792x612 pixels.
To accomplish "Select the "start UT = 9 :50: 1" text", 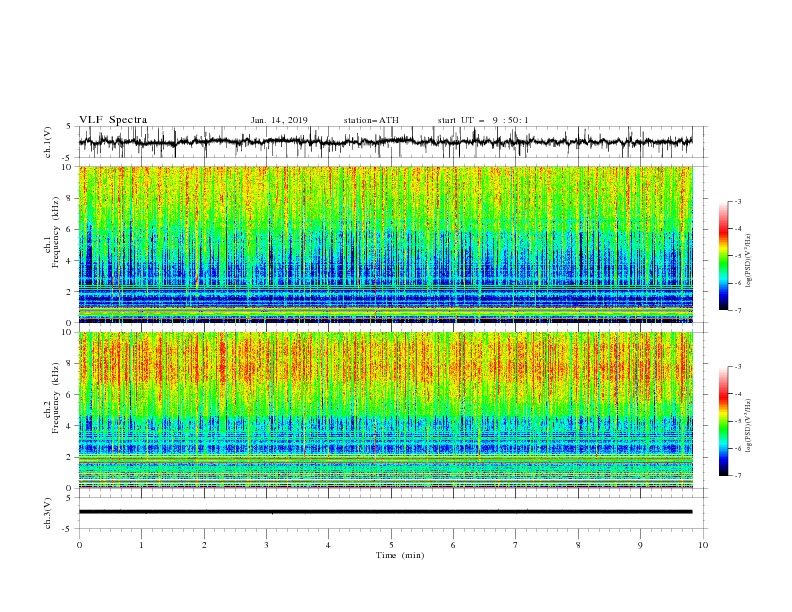I will point(483,120).
